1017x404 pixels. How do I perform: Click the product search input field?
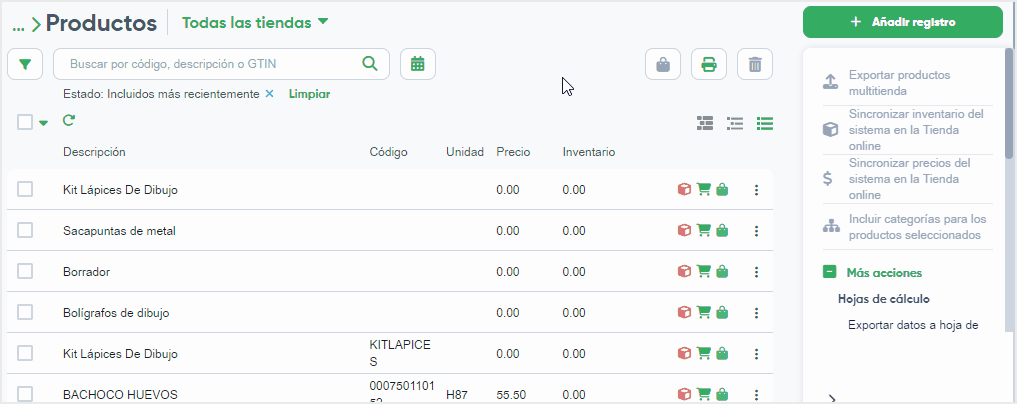(210, 64)
